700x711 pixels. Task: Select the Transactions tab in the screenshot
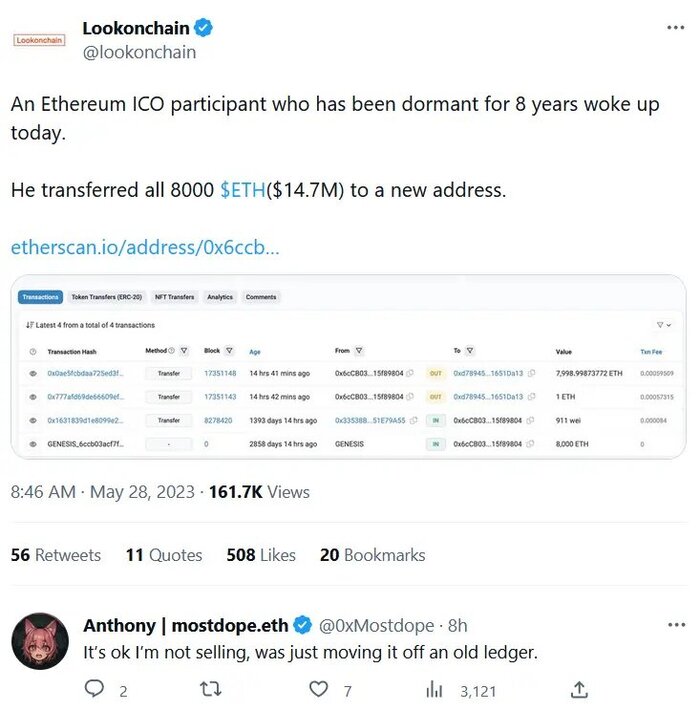[40, 297]
